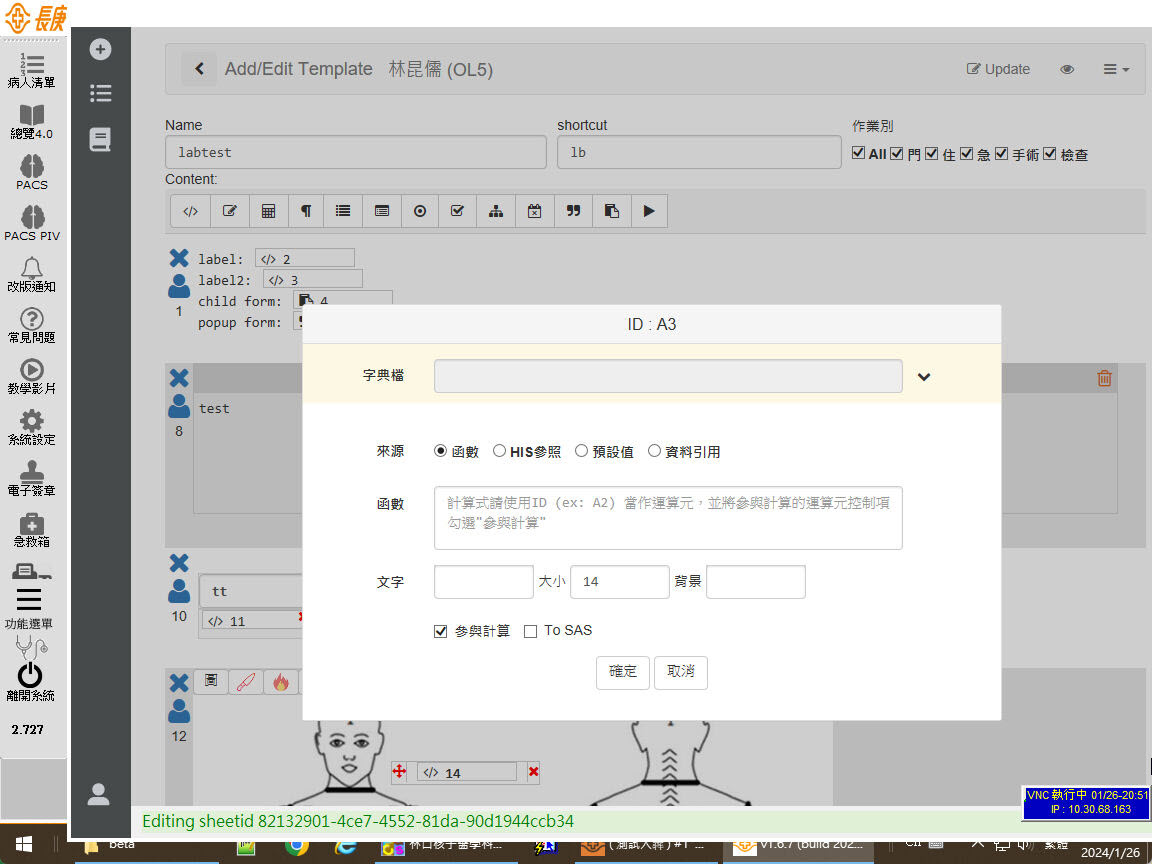The height and width of the screenshot is (864, 1152).
Task: Select the HIS參照 radio option
Action: point(500,451)
